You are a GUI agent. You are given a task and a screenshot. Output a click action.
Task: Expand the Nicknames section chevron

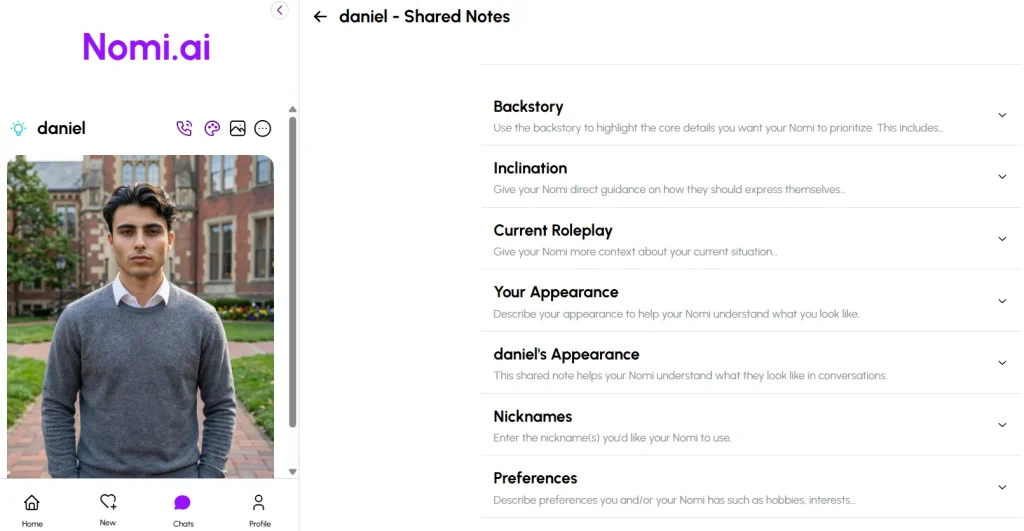pos(1002,425)
